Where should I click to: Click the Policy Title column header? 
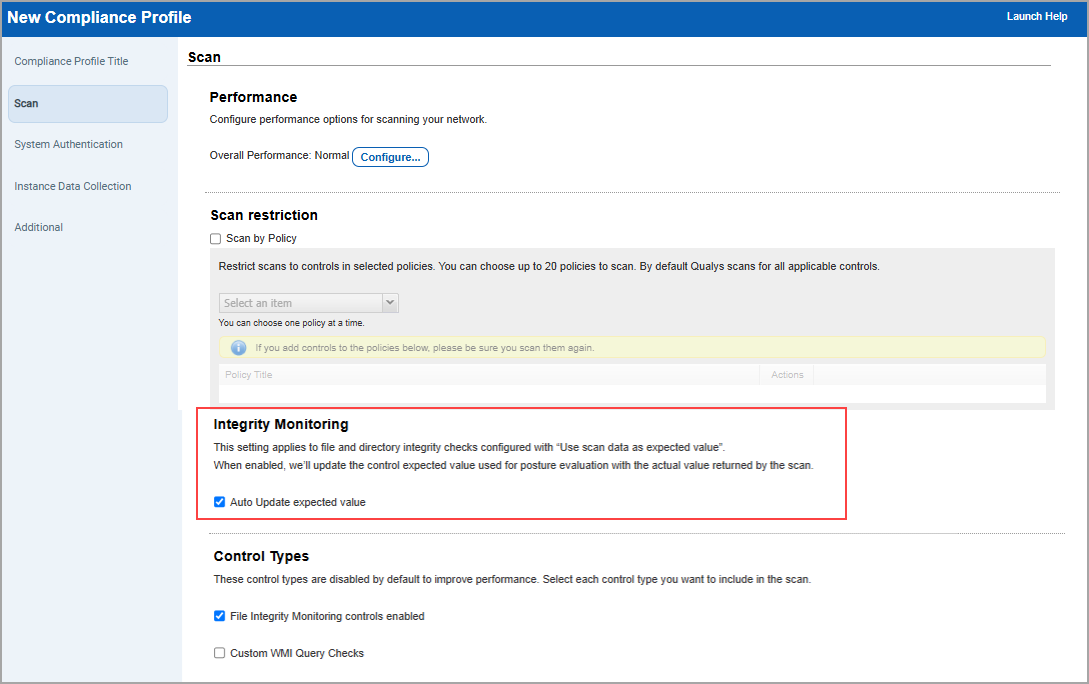click(248, 374)
